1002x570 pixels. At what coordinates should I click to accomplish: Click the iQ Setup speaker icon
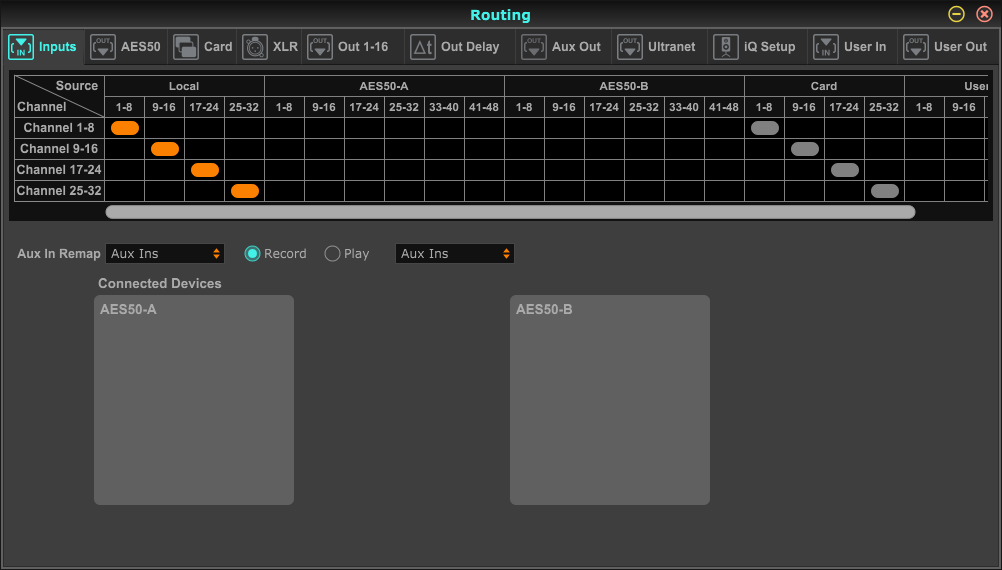(x=726, y=47)
